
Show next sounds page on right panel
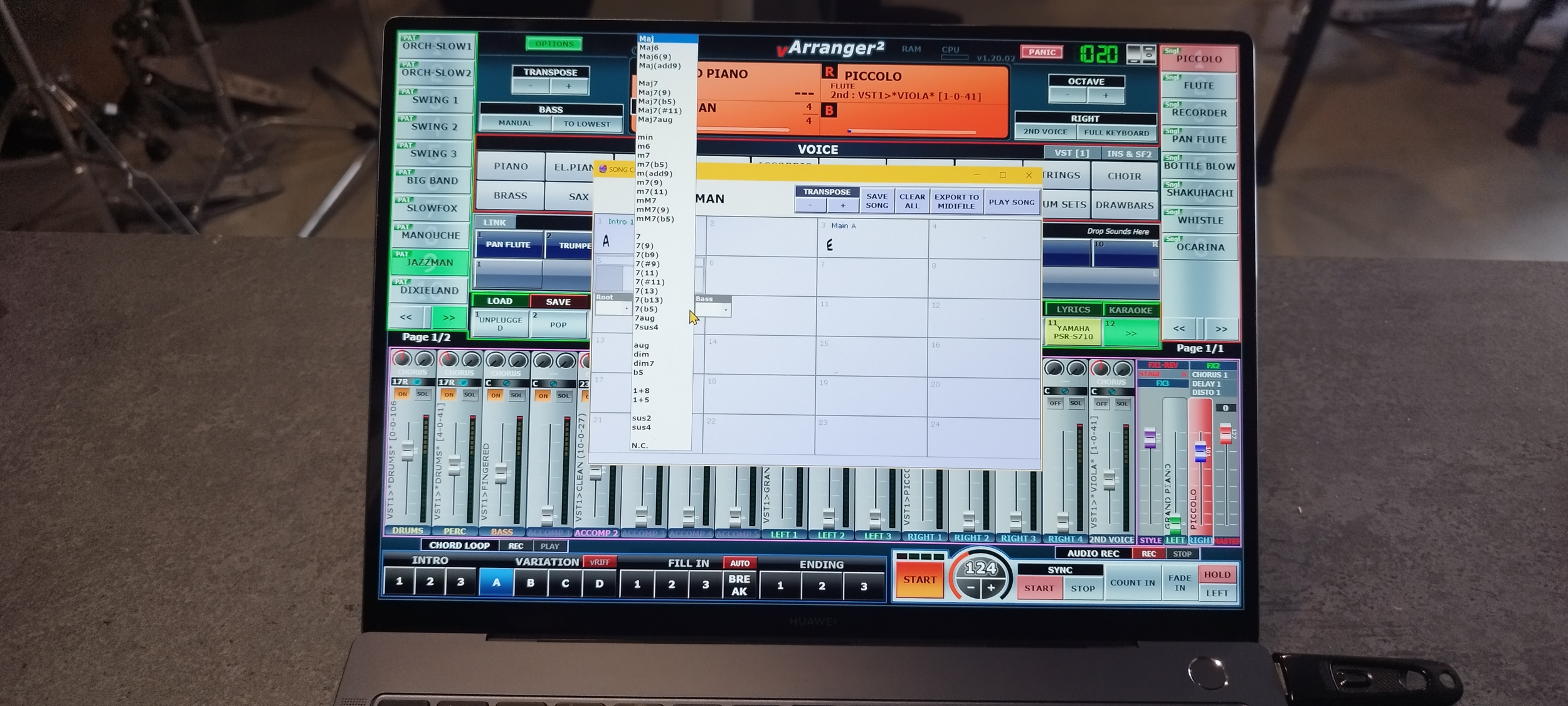(x=1221, y=329)
